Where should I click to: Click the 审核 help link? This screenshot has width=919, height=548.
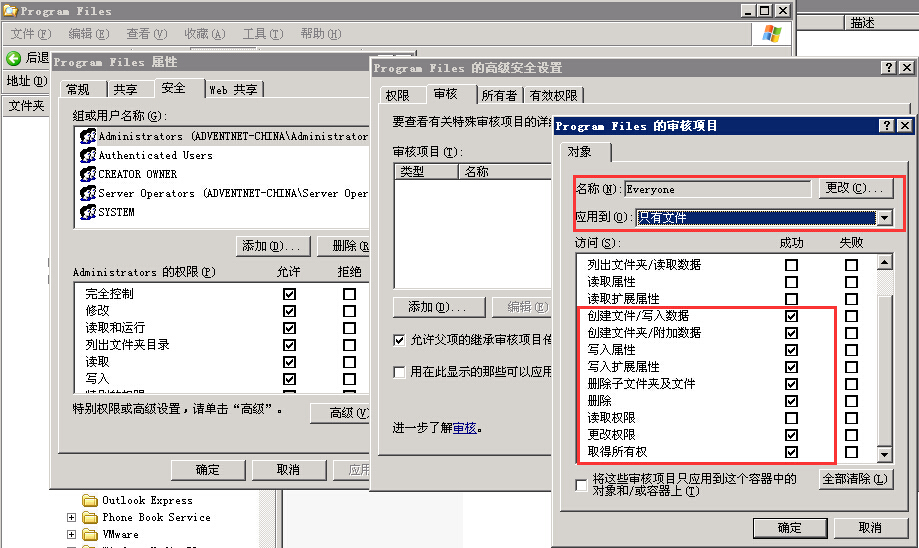(464, 428)
